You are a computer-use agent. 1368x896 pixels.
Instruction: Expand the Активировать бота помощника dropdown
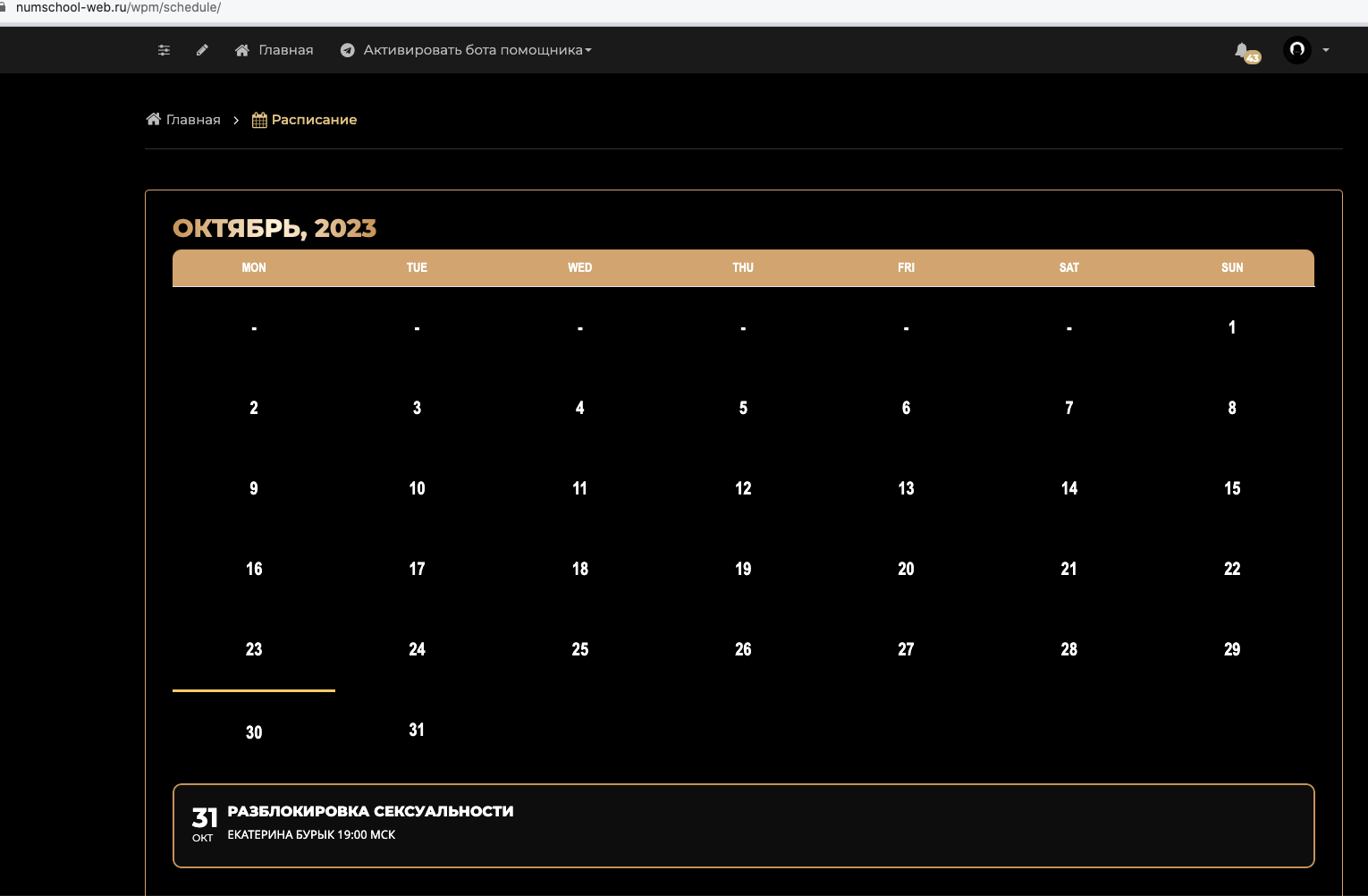[x=477, y=50]
